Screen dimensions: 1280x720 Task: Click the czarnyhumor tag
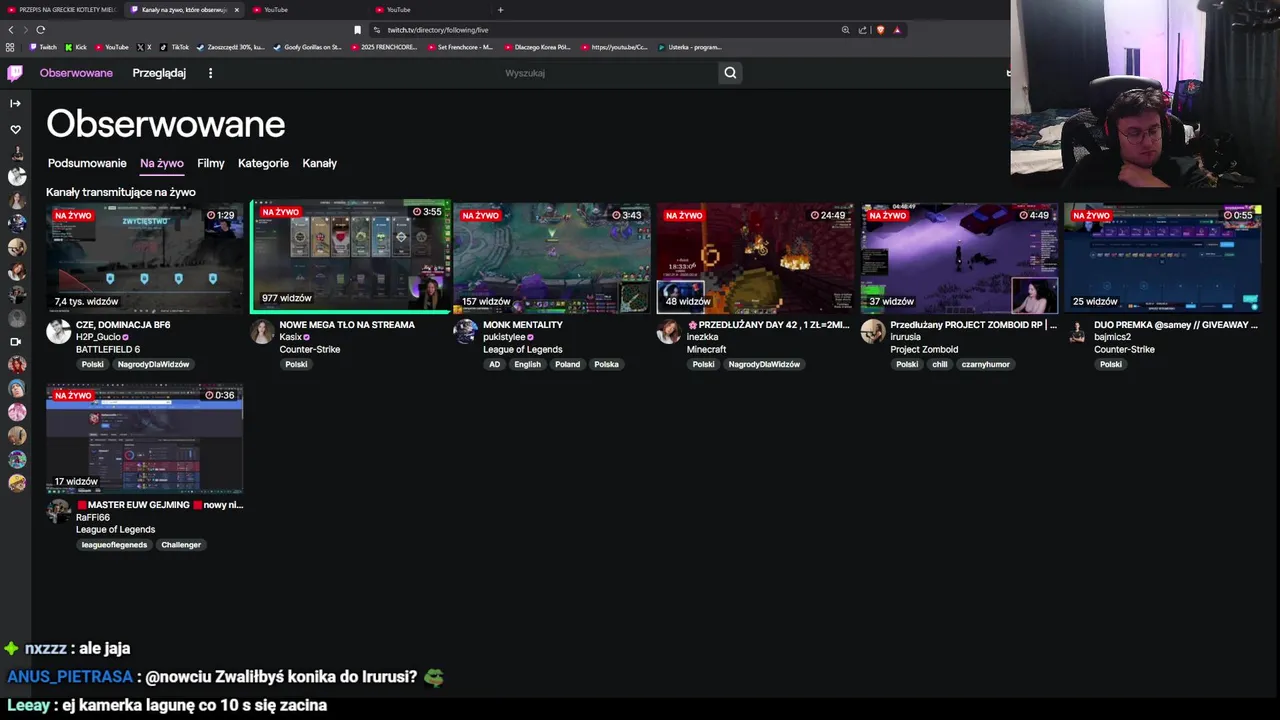[986, 364]
